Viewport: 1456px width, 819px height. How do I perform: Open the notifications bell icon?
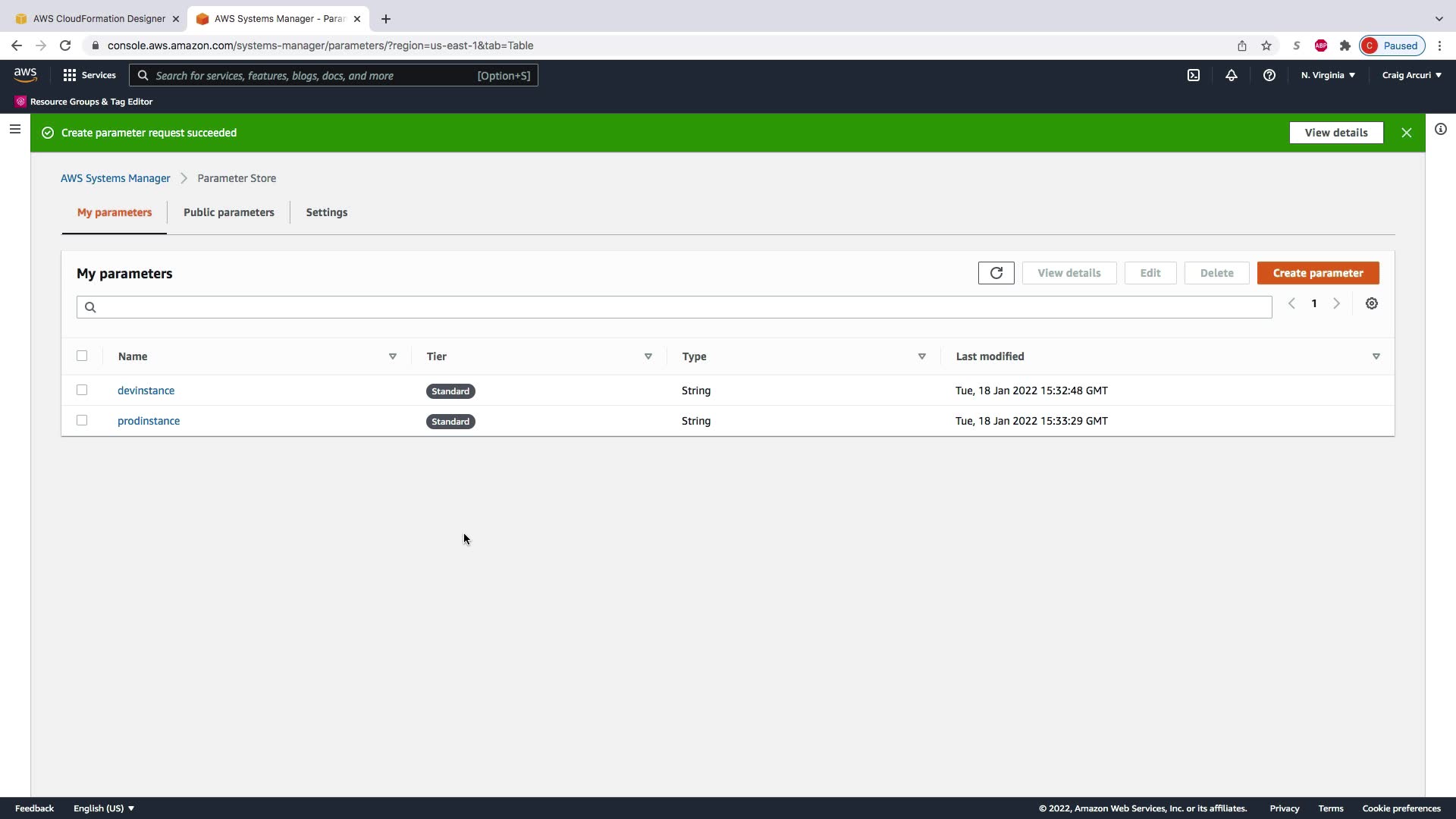click(x=1231, y=75)
